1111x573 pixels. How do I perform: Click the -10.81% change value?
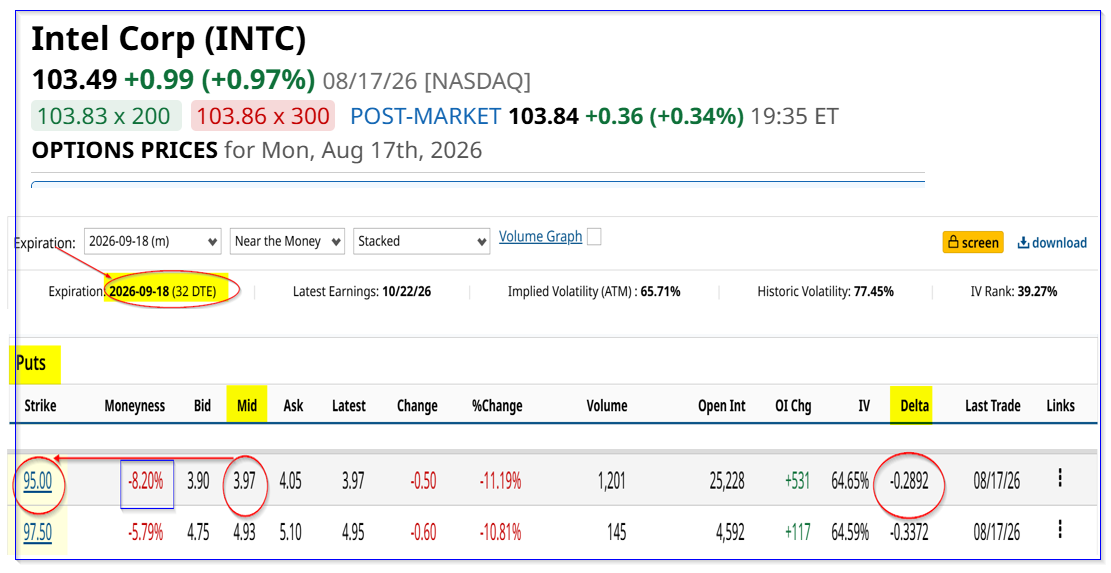coord(501,532)
